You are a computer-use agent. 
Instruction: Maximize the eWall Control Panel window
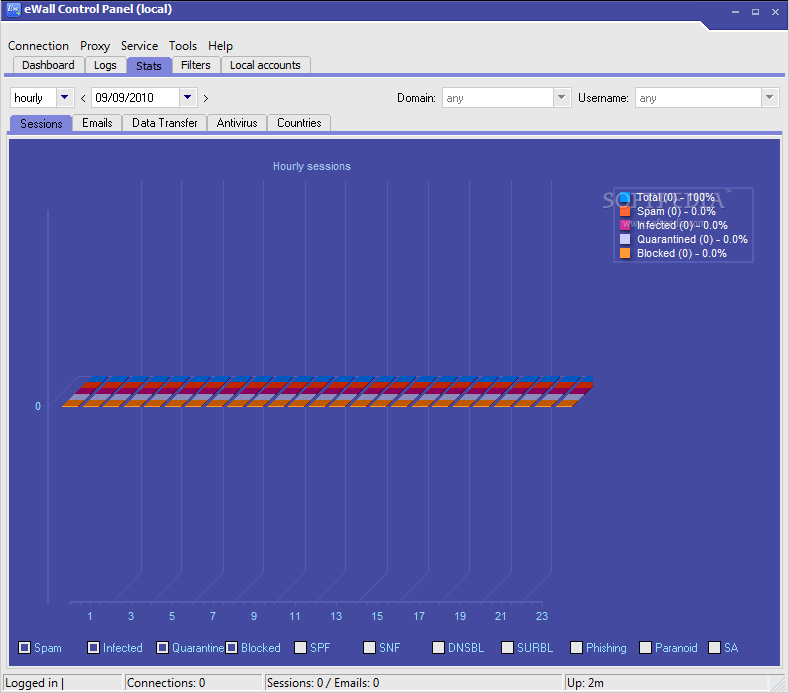[755, 12]
